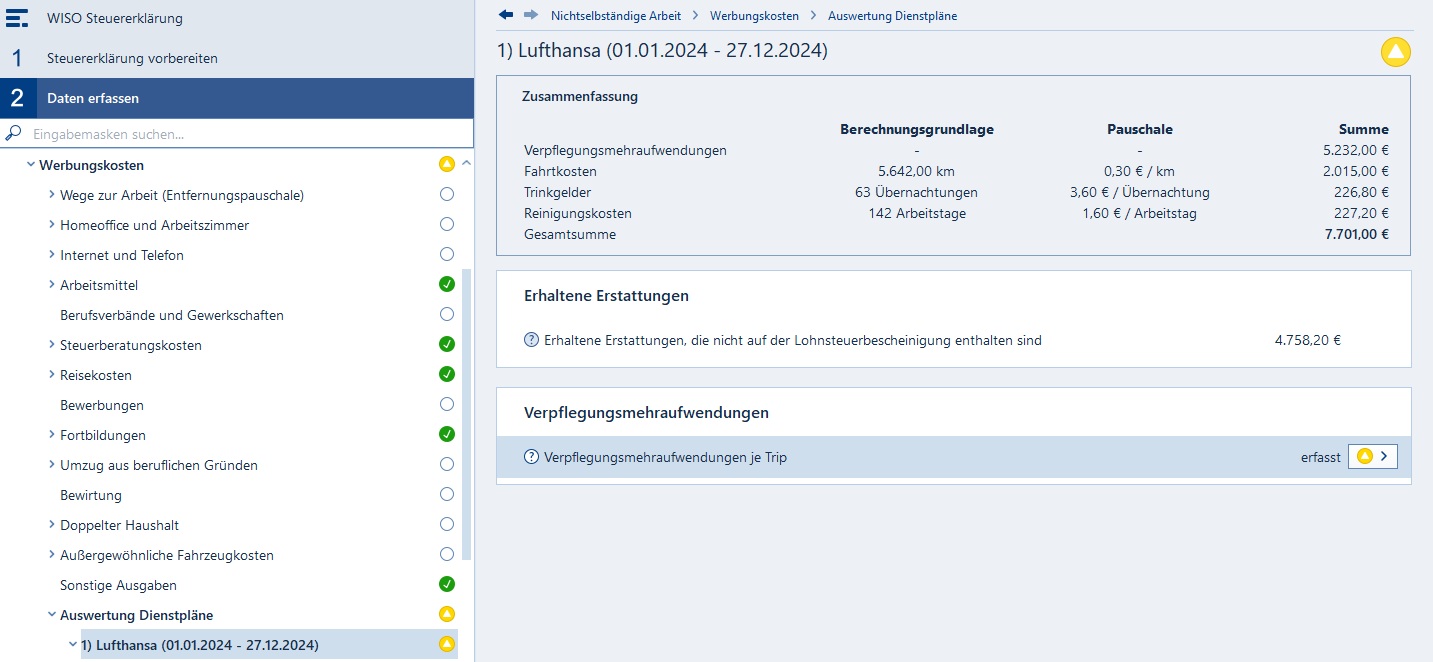Viewport: 1433px width, 662px height.
Task: Click empty status circle of Bewirtung
Action: (447, 494)
